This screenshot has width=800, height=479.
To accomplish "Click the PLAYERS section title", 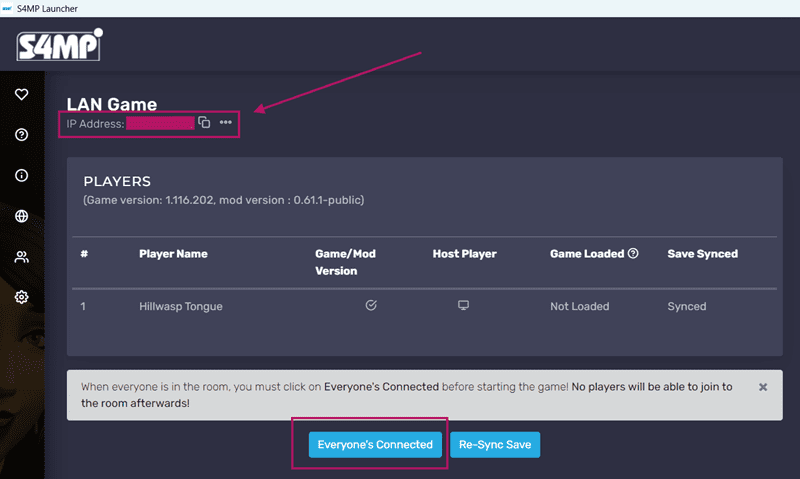I will click(x=117, y=182).
